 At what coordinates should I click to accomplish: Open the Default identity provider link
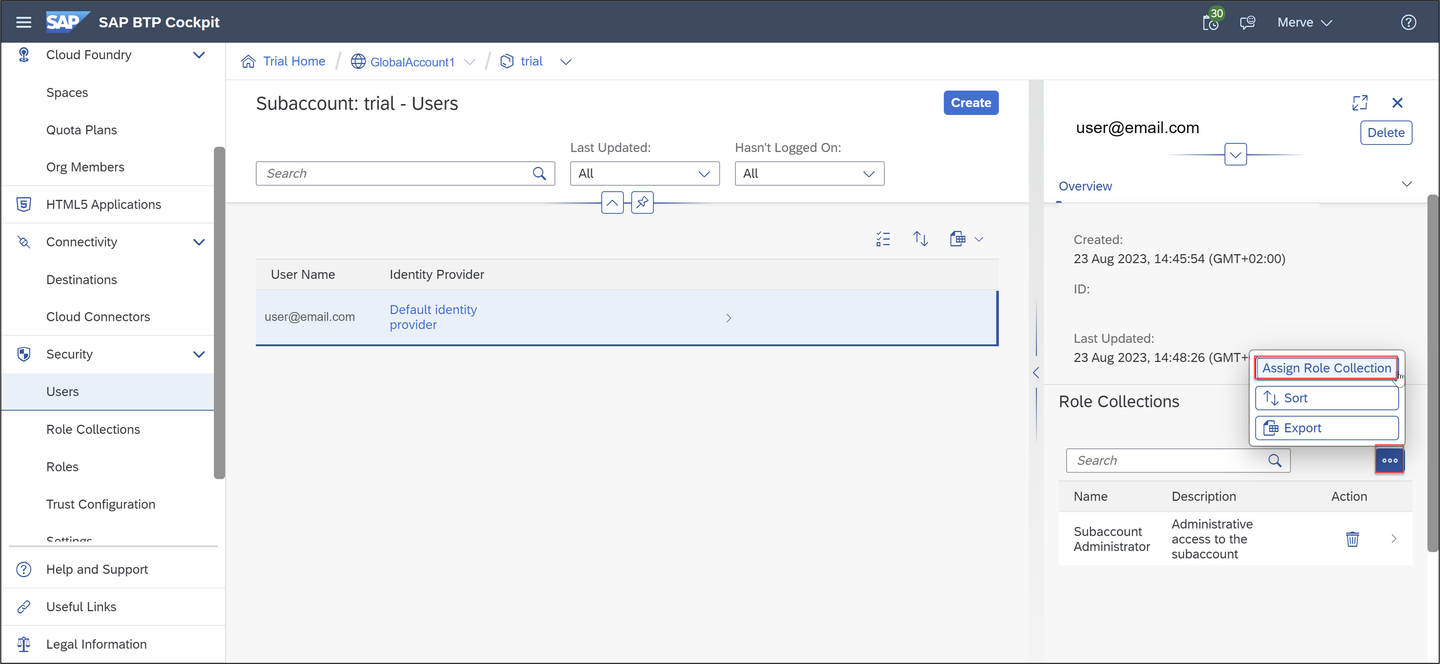pyautogui.click(x=433, y=317)
